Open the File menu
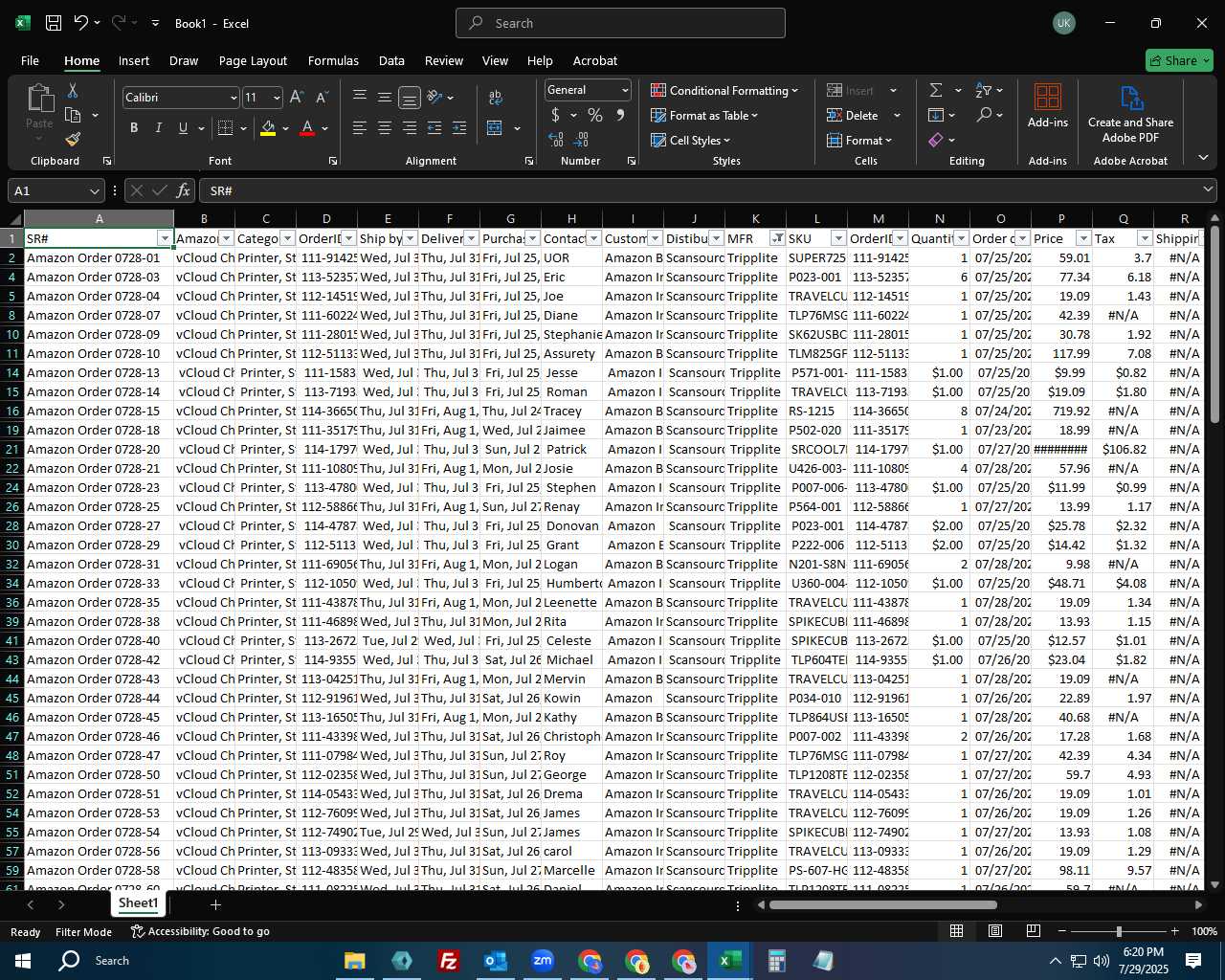This screenshot has height=980, width=1225. point(30,60)
